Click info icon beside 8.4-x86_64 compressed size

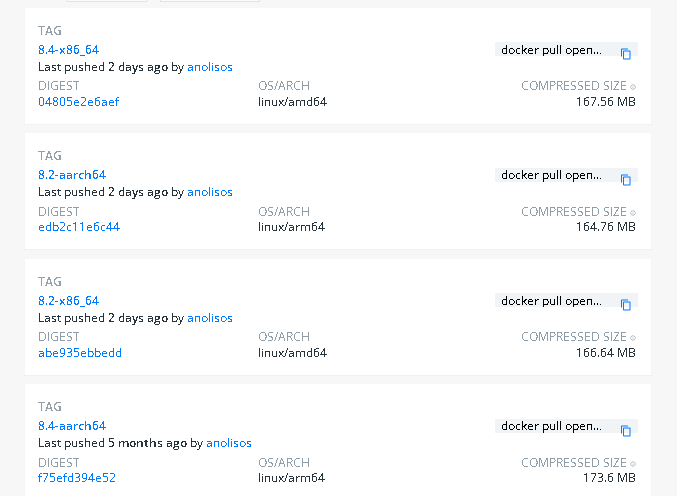633,87
